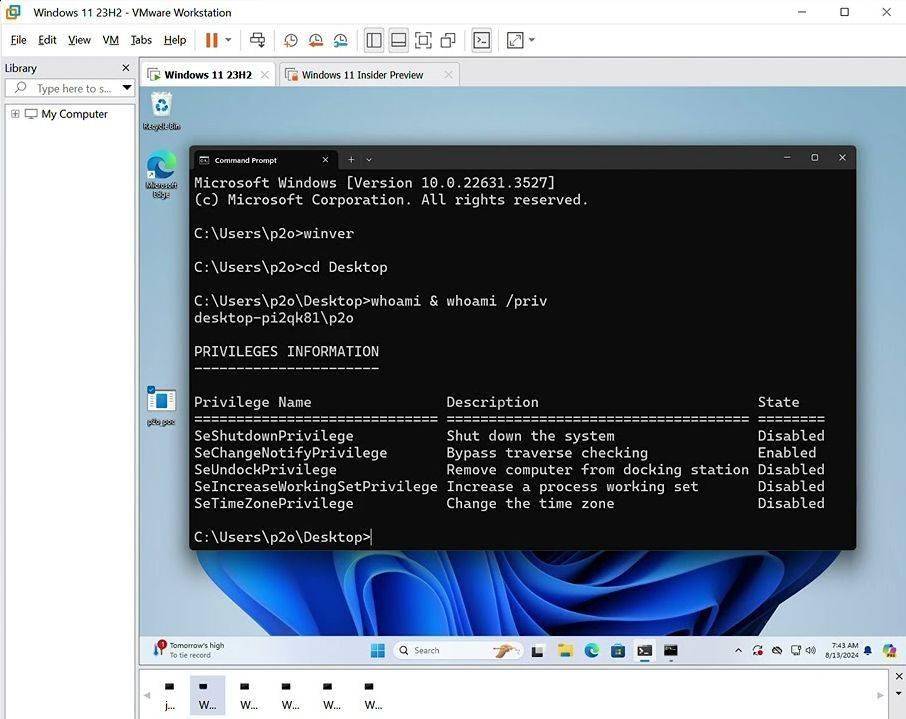Switch to Unity mode
Screen dimensions: 906x719
point(448,40)
